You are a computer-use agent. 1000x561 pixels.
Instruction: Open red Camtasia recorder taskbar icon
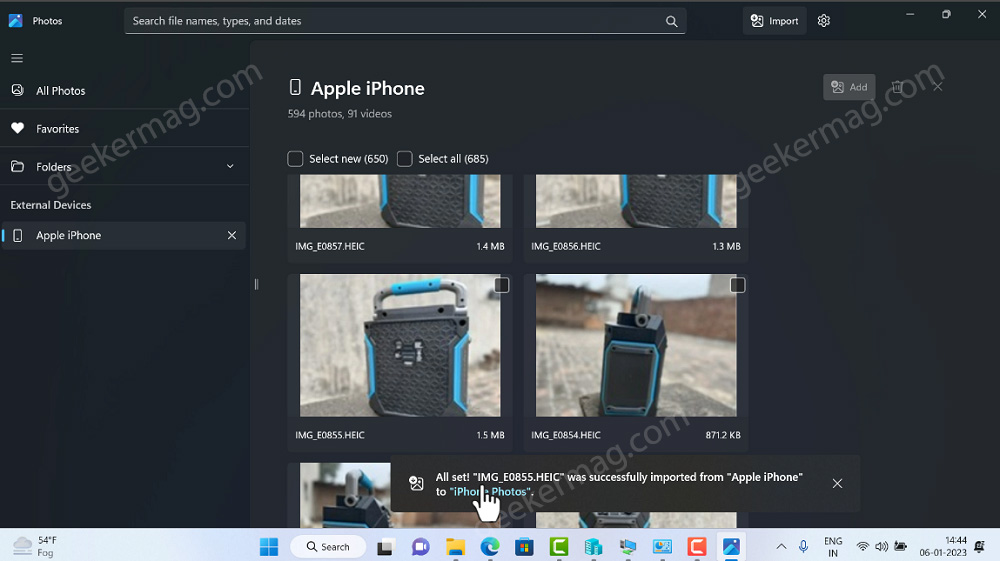(696, 546)
